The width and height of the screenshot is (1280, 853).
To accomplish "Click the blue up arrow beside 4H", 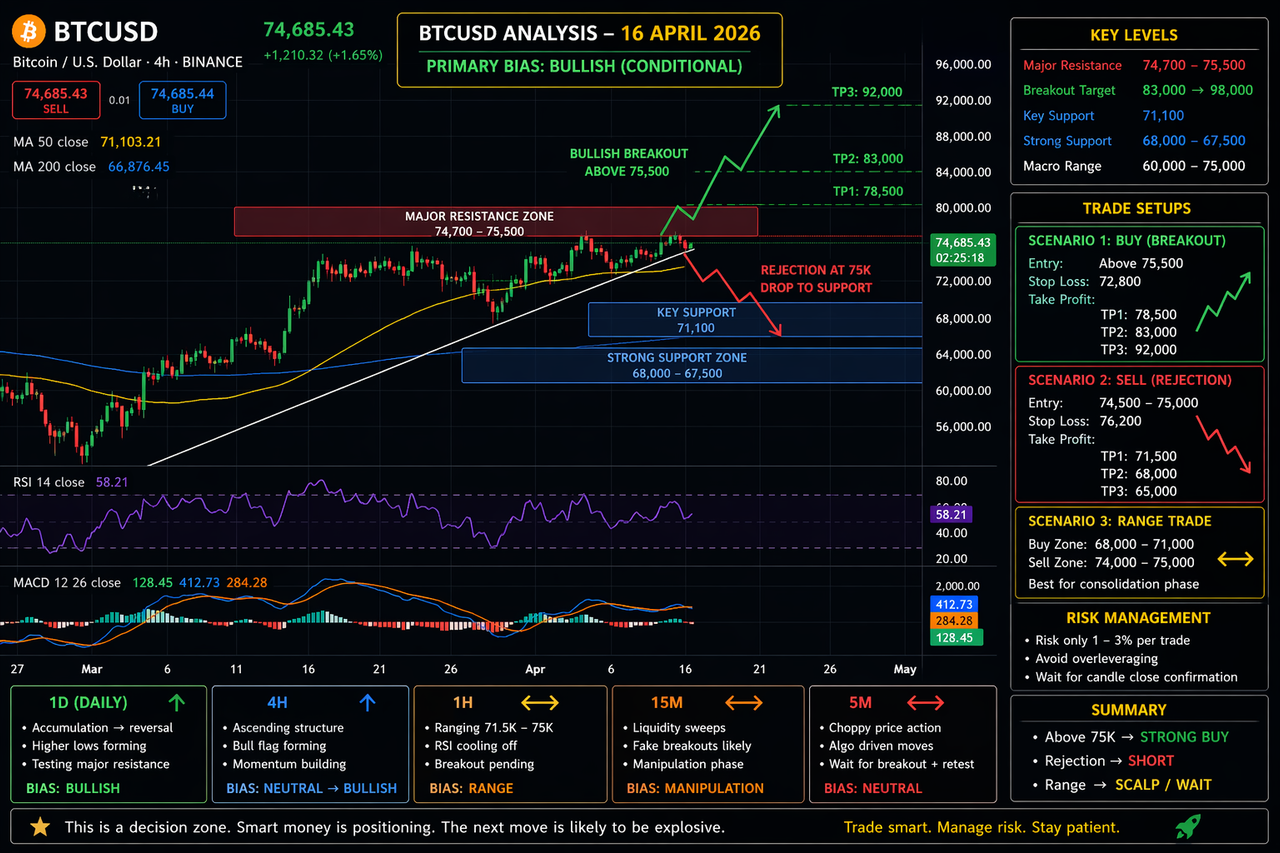I will [x=367, y=702].
